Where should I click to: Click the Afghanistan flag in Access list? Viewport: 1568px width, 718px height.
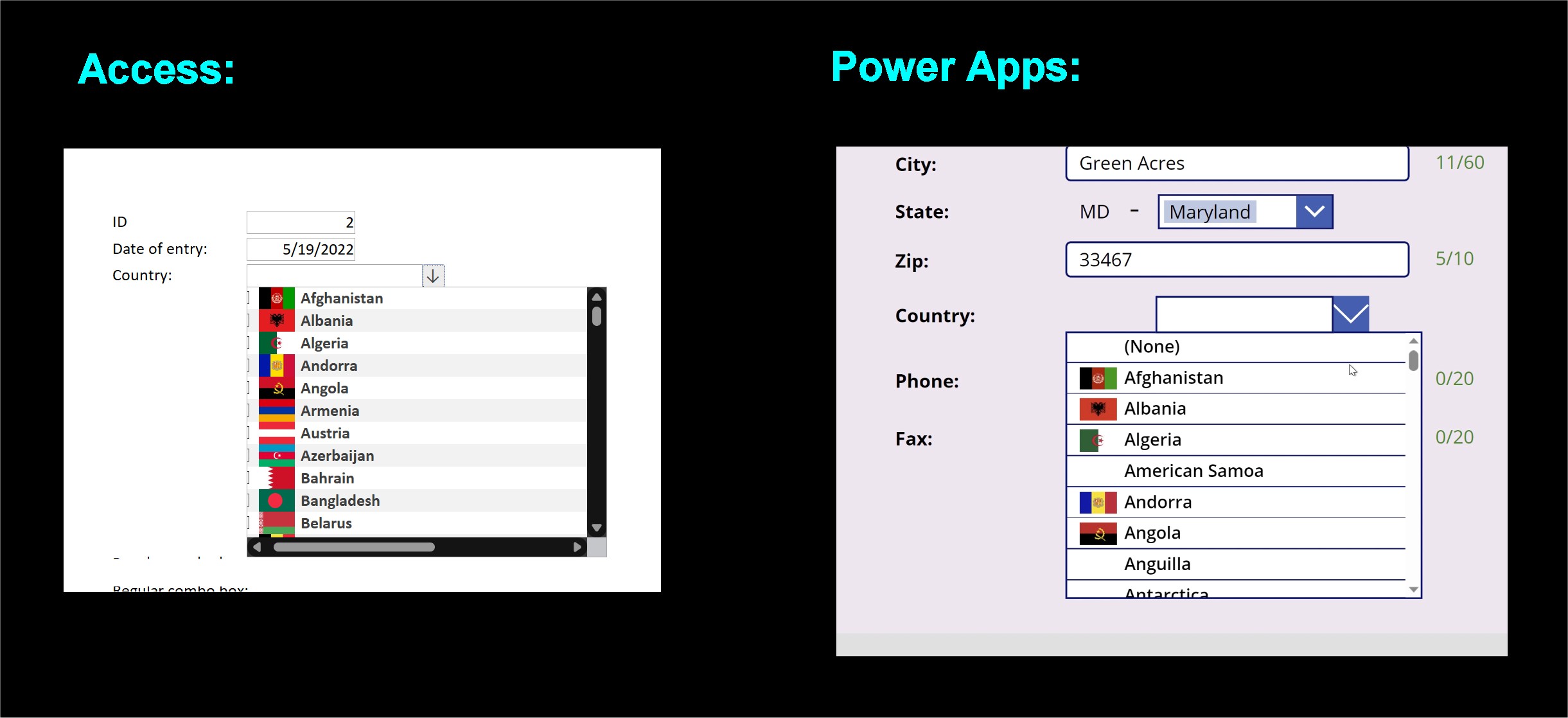(x=277, y=298)
